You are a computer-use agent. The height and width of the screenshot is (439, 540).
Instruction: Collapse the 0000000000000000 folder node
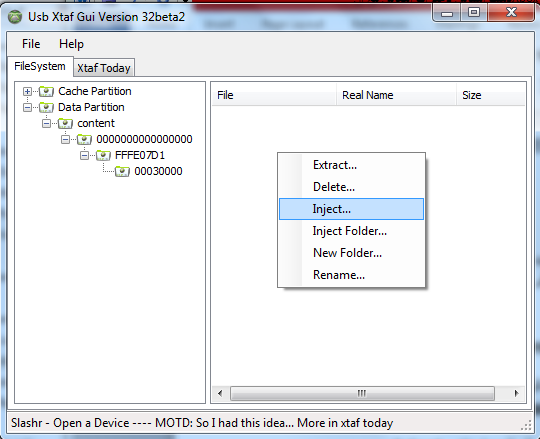(x=65, y=139)
